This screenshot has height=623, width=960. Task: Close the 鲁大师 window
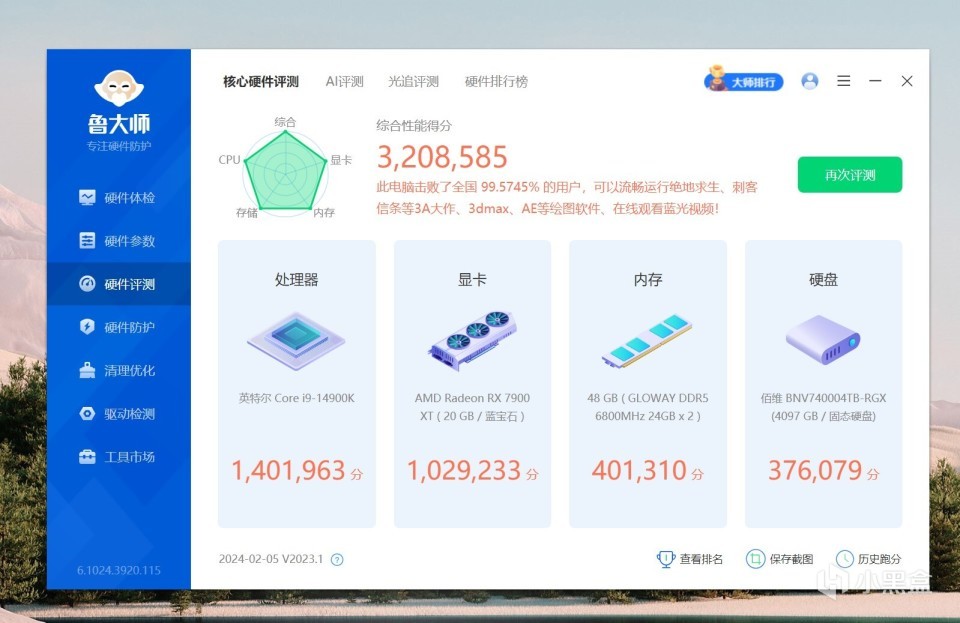(907, 81)
